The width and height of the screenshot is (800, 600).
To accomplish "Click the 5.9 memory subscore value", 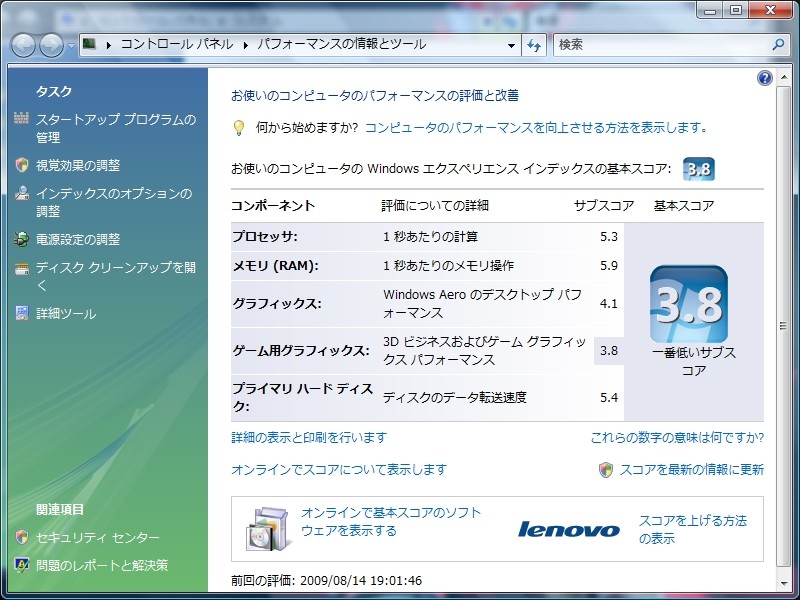I will (609, 266).
